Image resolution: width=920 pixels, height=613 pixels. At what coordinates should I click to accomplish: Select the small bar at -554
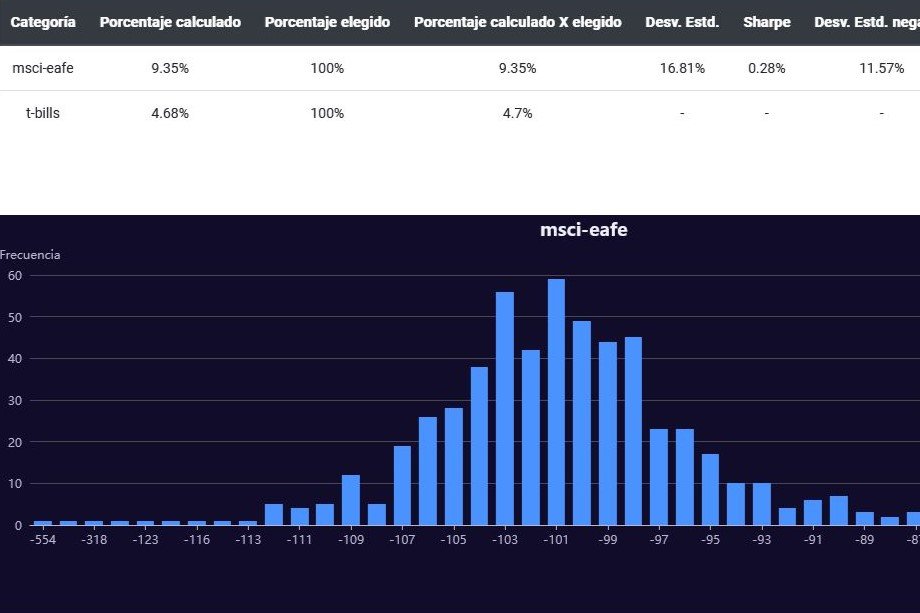43,522
